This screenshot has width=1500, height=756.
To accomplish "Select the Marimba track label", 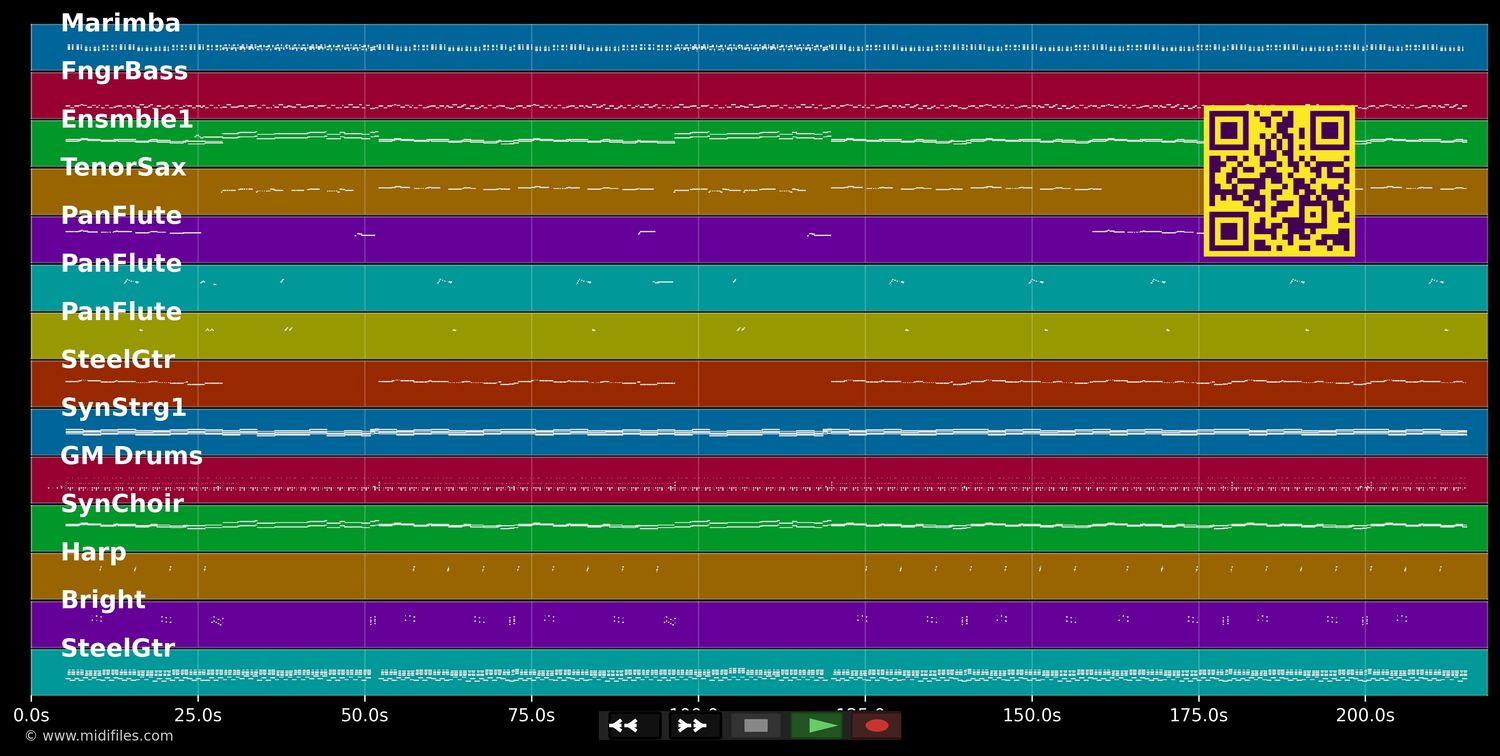I will [121, 24].
